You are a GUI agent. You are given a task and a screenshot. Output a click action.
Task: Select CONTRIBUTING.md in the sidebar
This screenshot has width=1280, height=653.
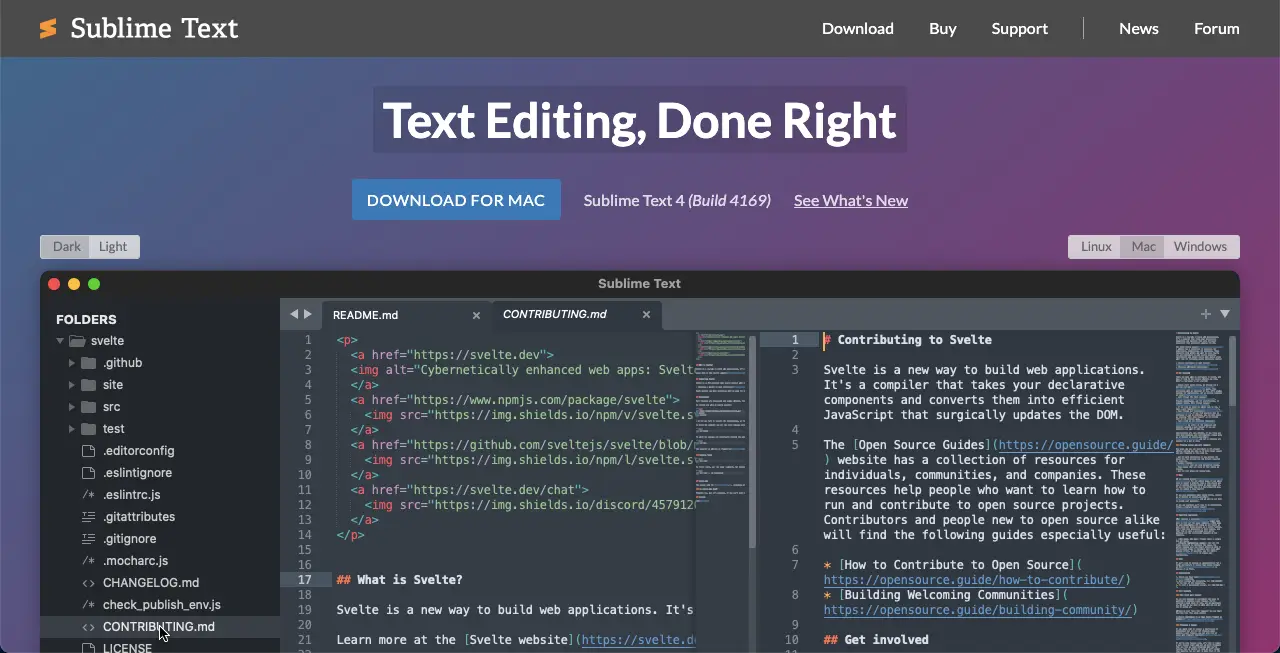[x=160, y=627]
